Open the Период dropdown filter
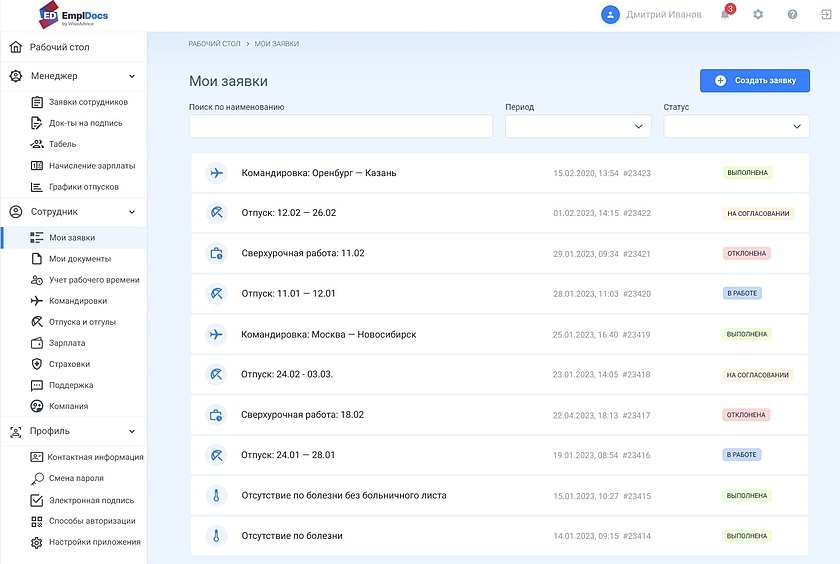 tap(578, 126)
